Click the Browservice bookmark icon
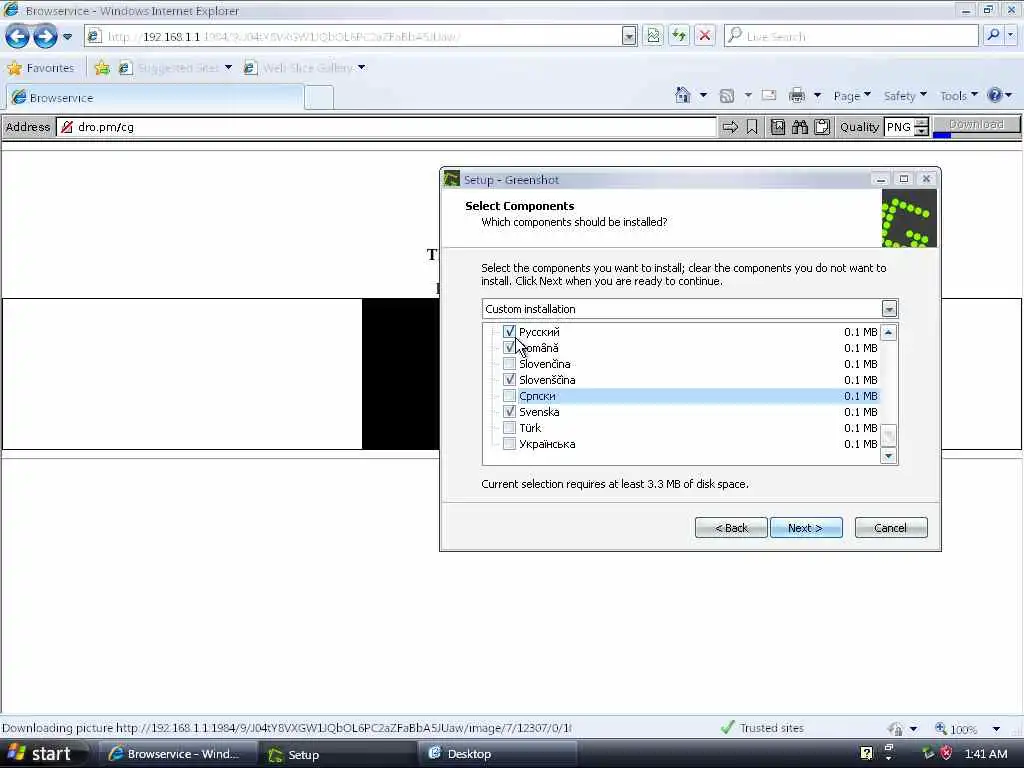 click(x=752, y=127)
